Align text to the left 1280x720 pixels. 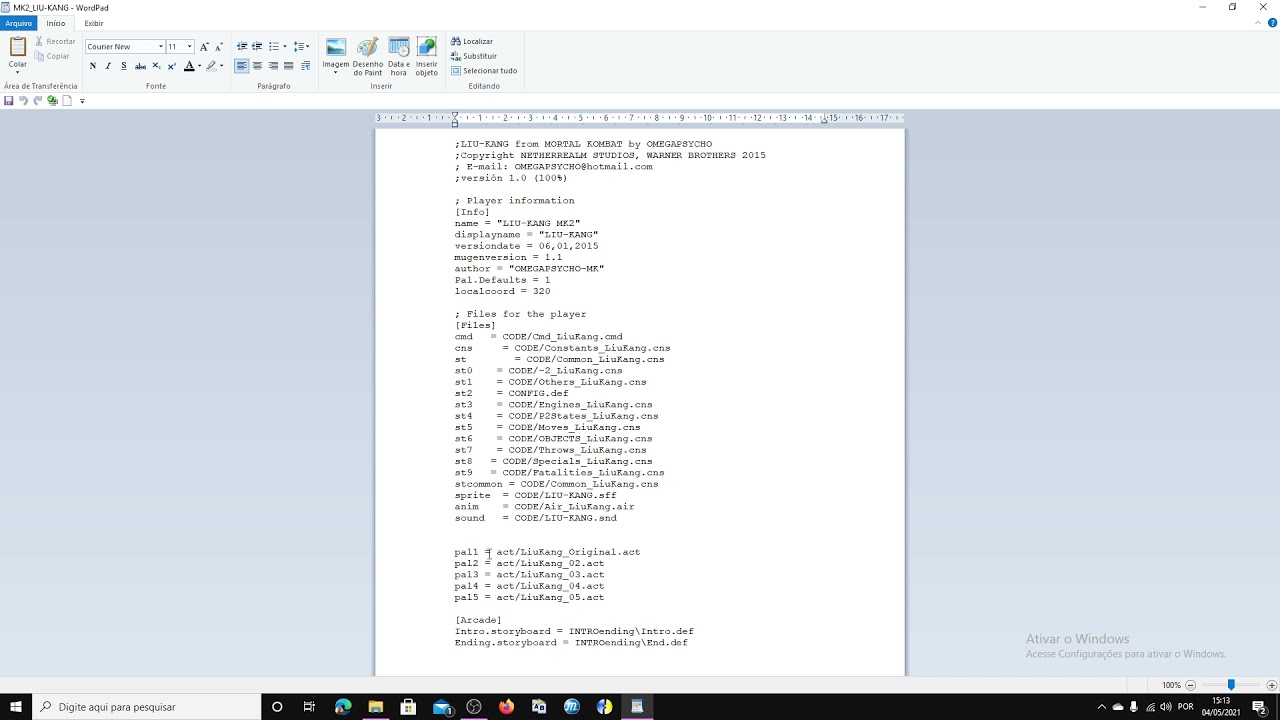click(242, 66)
